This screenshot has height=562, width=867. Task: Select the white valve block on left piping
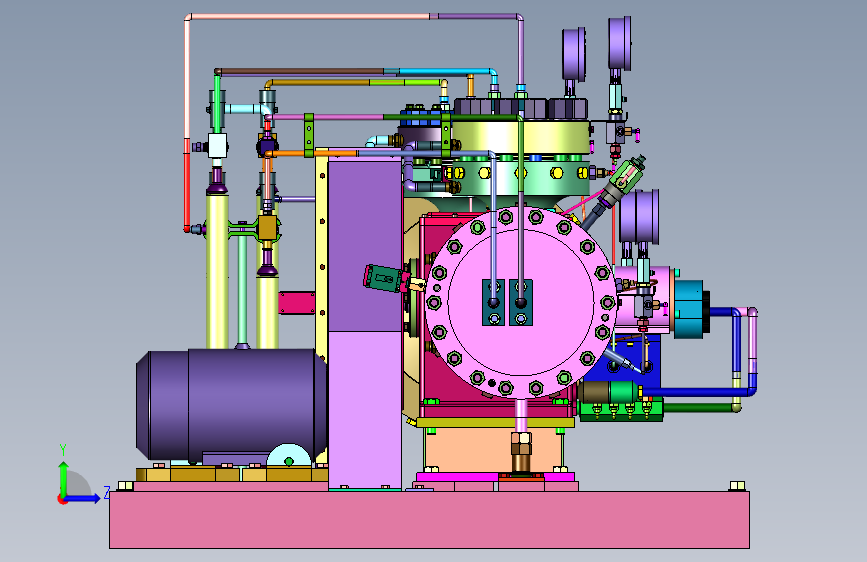pyautogui.click(x=217, y=146)
